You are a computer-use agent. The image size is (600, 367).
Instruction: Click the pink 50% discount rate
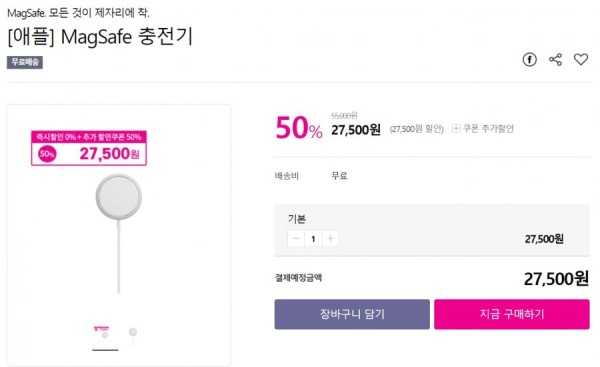pyautogui.click(x=299, y=128)
